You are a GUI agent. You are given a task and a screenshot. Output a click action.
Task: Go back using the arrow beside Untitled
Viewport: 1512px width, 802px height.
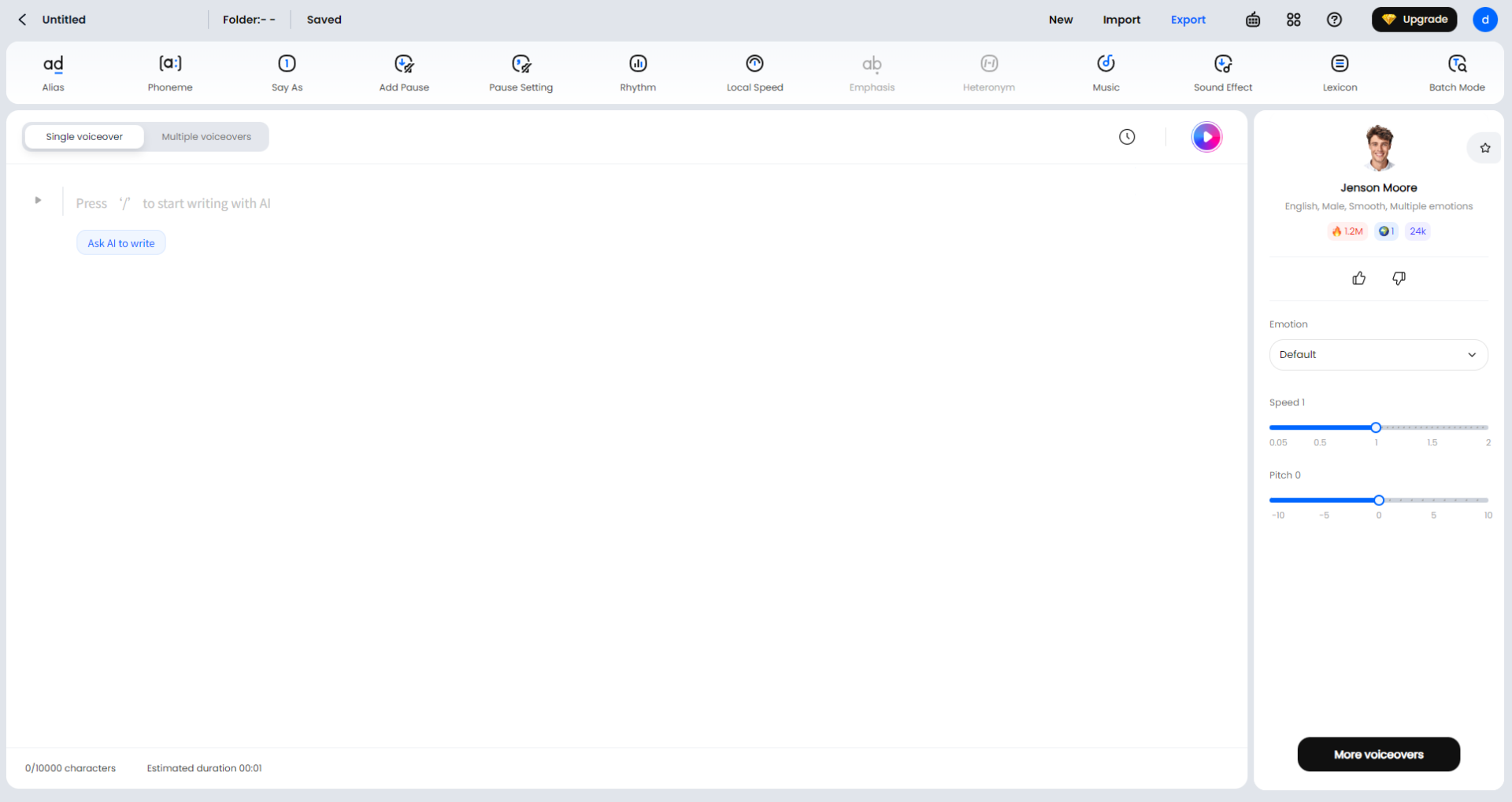[x=23, y=20]
